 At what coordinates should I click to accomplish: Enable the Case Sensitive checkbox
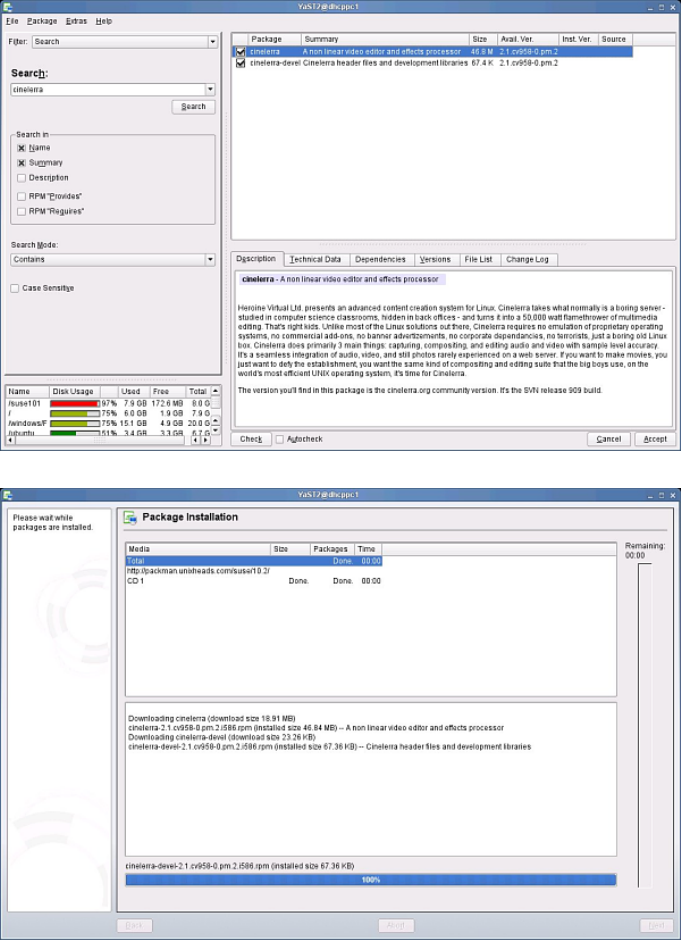[x=14, y=288]
